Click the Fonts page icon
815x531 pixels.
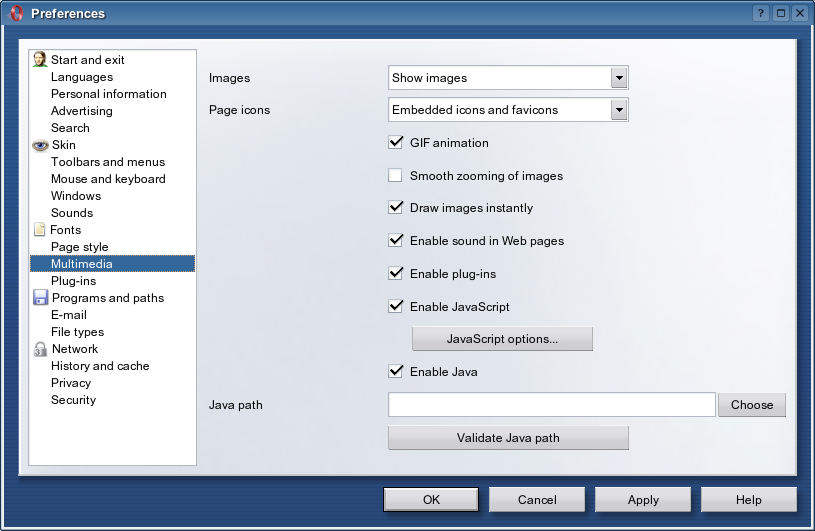pyautogui.click(x=40, y=230)
